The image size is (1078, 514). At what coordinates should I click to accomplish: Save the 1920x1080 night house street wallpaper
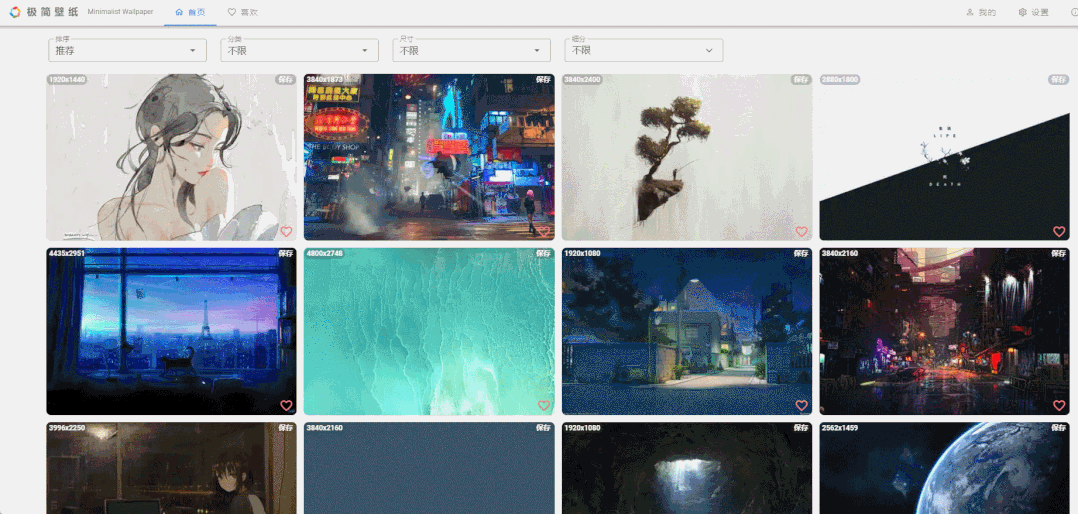[800, 254]
